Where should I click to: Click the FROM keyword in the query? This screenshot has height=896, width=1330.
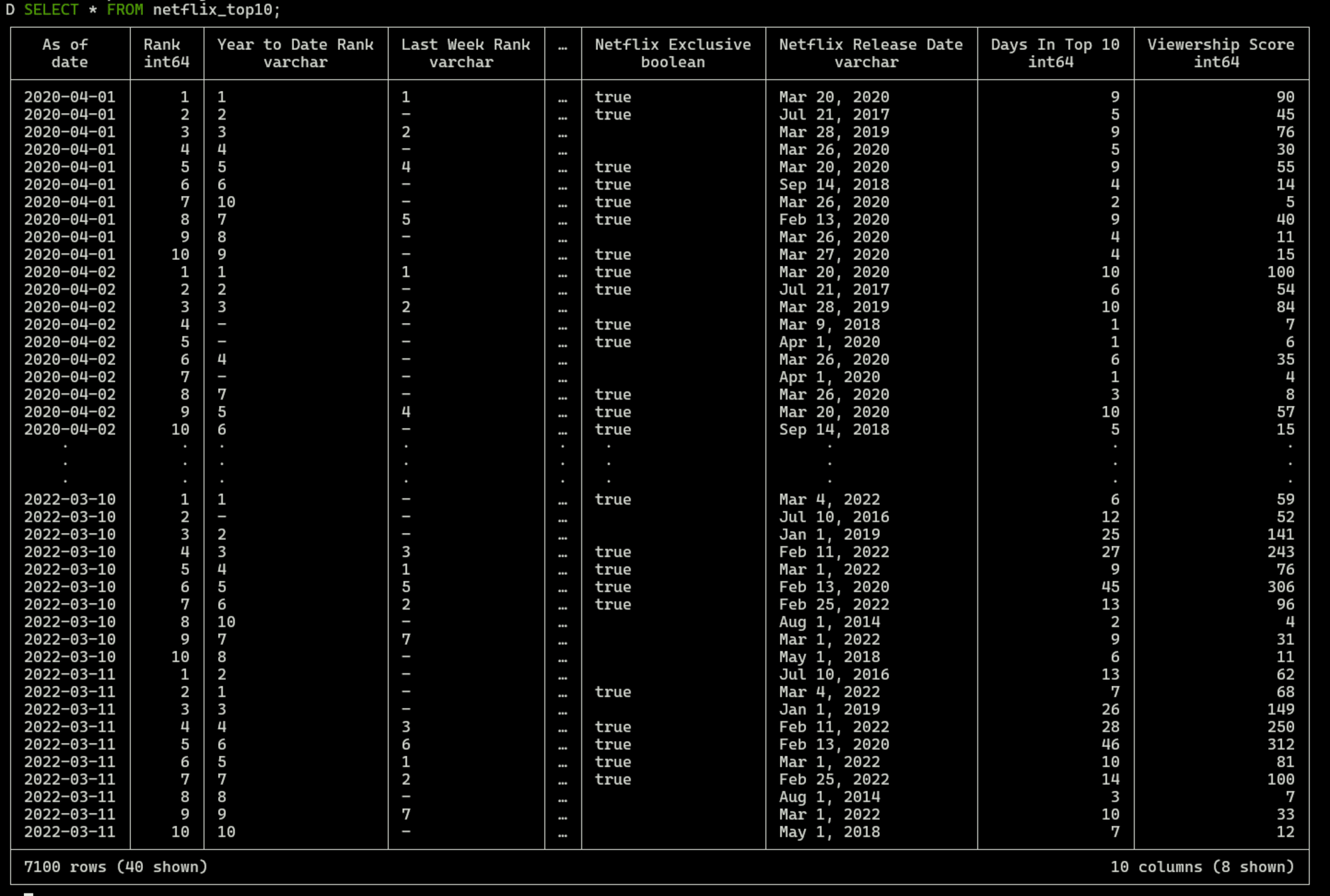[x=125, y=10]
